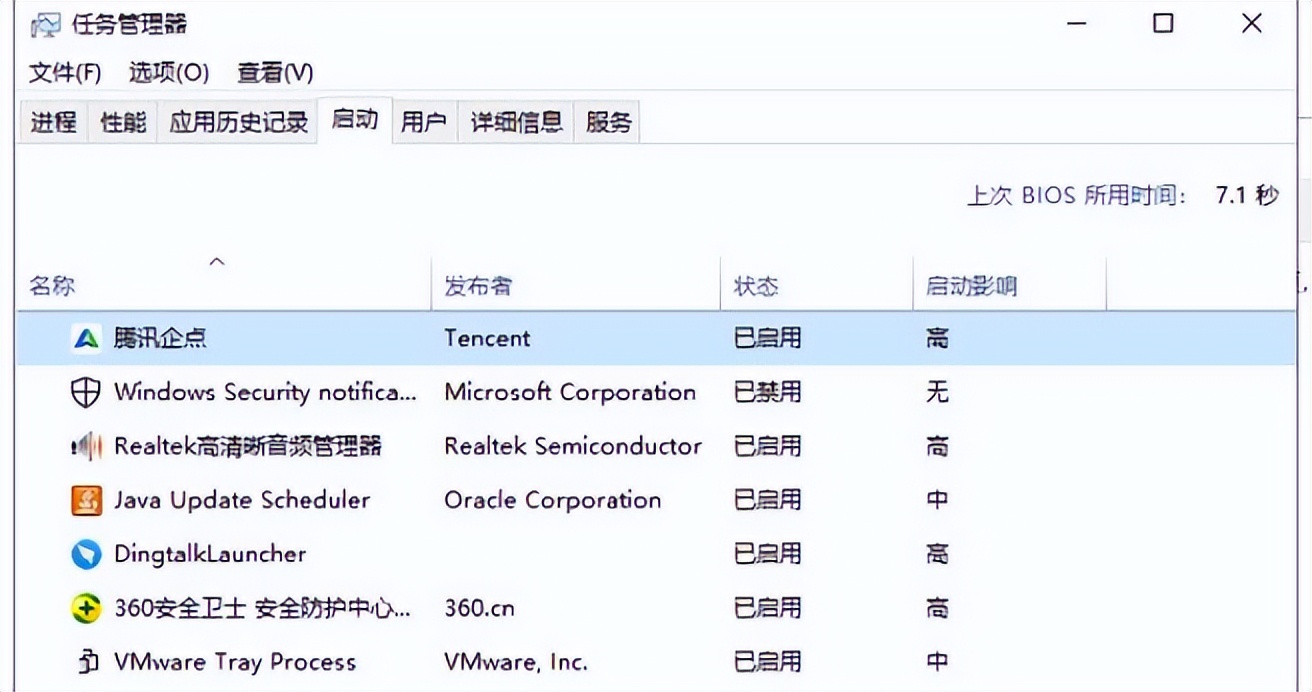
Task: Click the DingtalkLauncher blue icon
Action: coord(86,555)
